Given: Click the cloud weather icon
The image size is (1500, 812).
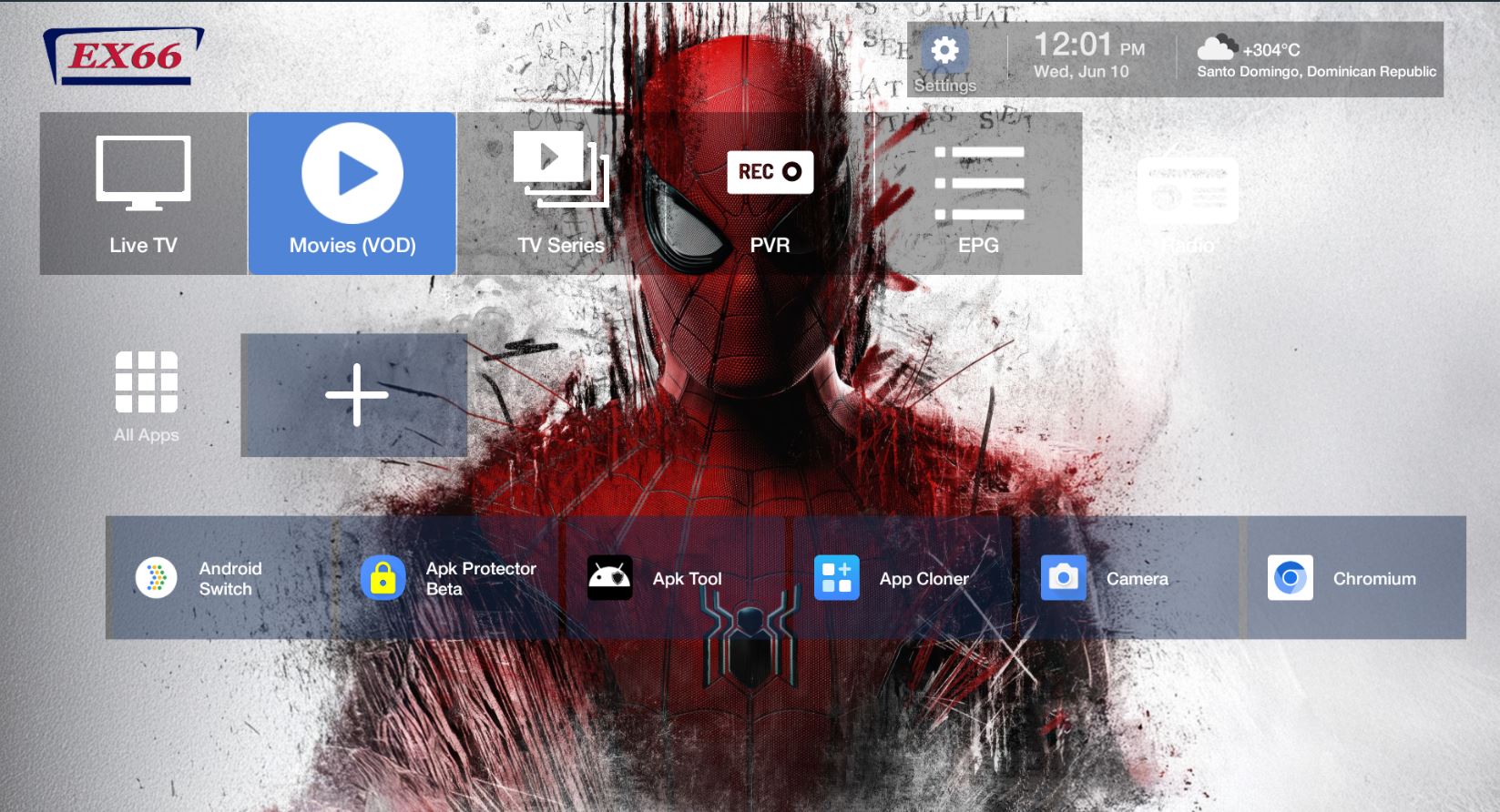Looking at the screenshot, I should pos(1217,47).
